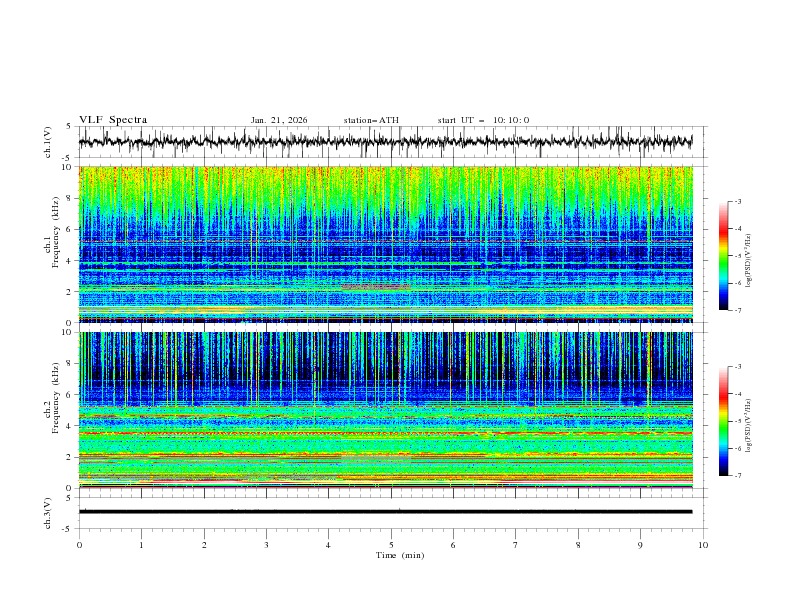792x612 pixels.
Task: Click the station=ATH label
Action: point(371,120)
